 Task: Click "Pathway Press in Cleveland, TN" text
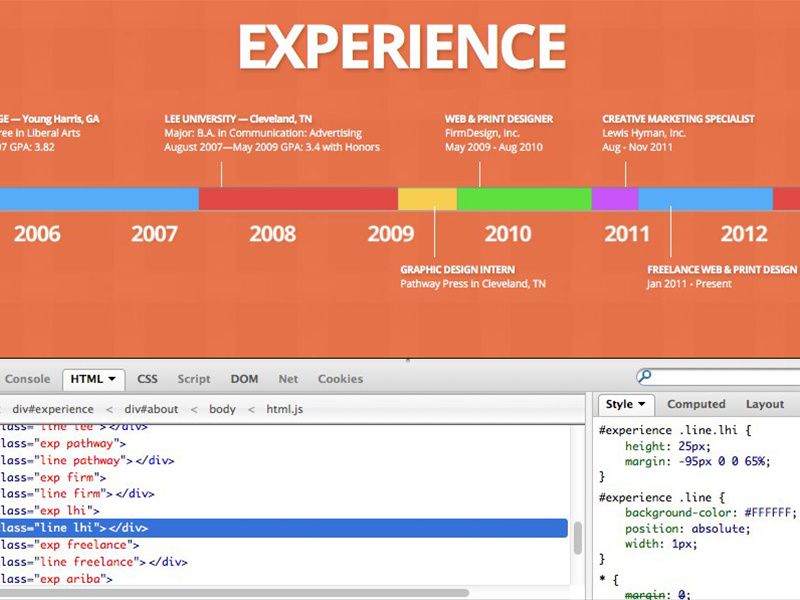(x=473, y=284)
